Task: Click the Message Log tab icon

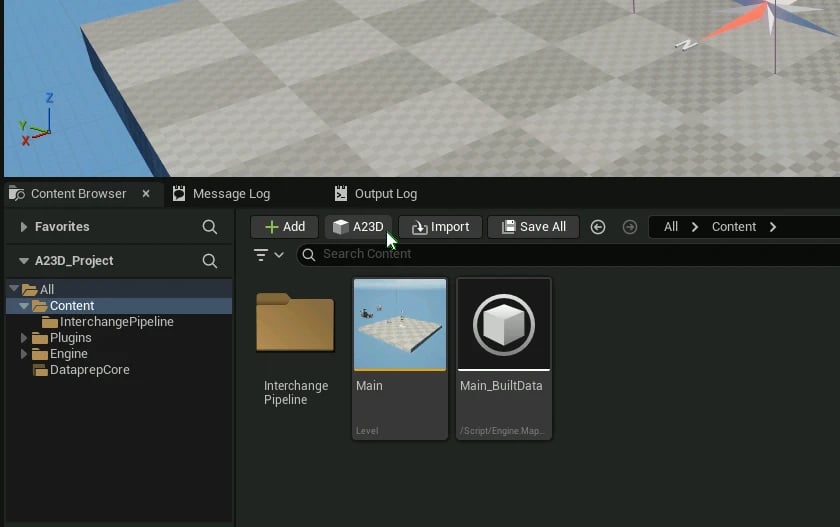Action: pos(179,193)
